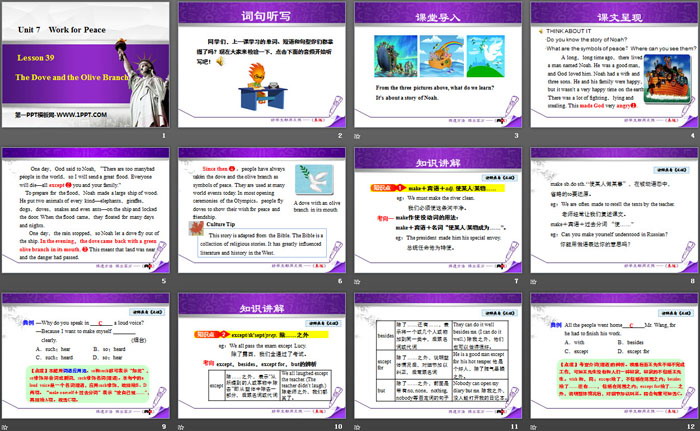This screenshot has height=431, width=700.
Task: Click slide number 5 label
Action: (164, 281)
